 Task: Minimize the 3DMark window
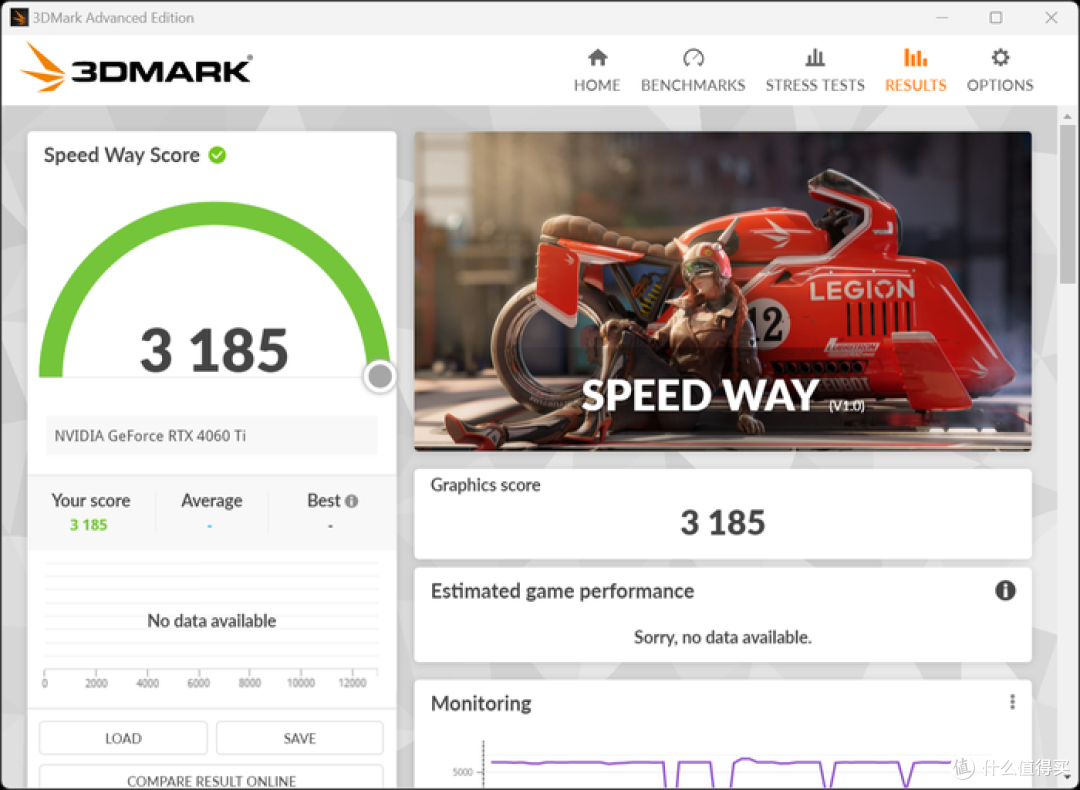point(942,17)
